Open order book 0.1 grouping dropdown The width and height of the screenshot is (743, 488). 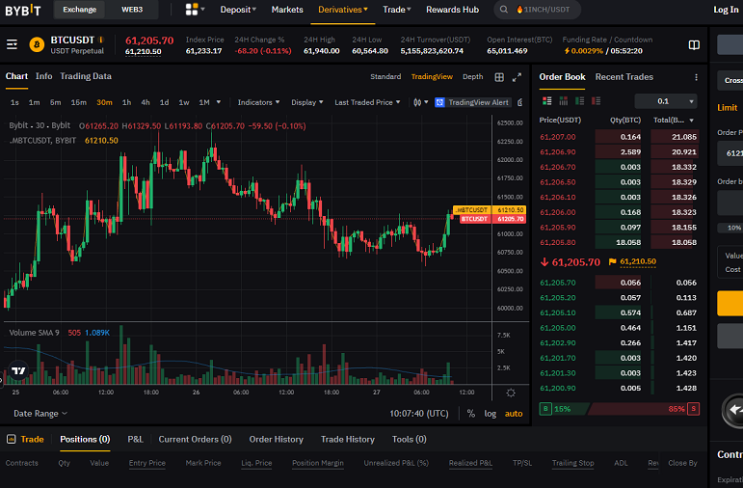(666, 101)
